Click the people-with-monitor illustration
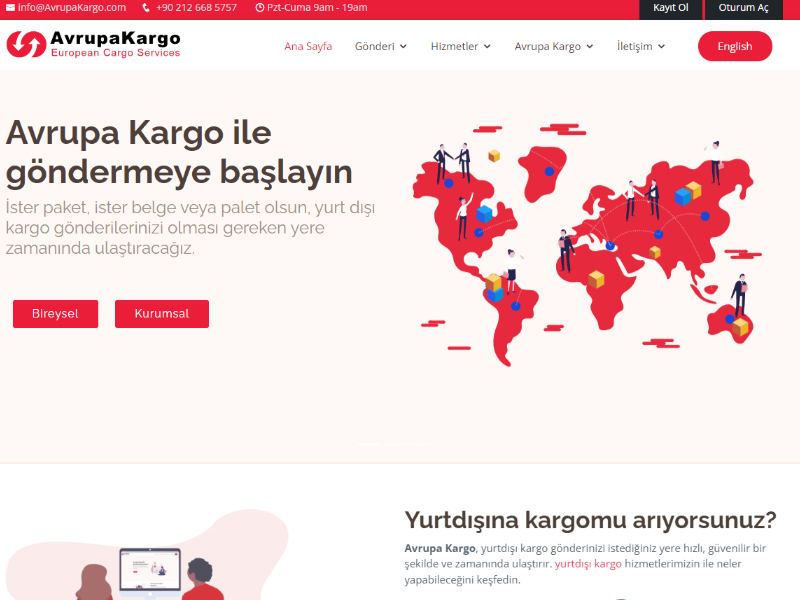 point(148,556)
